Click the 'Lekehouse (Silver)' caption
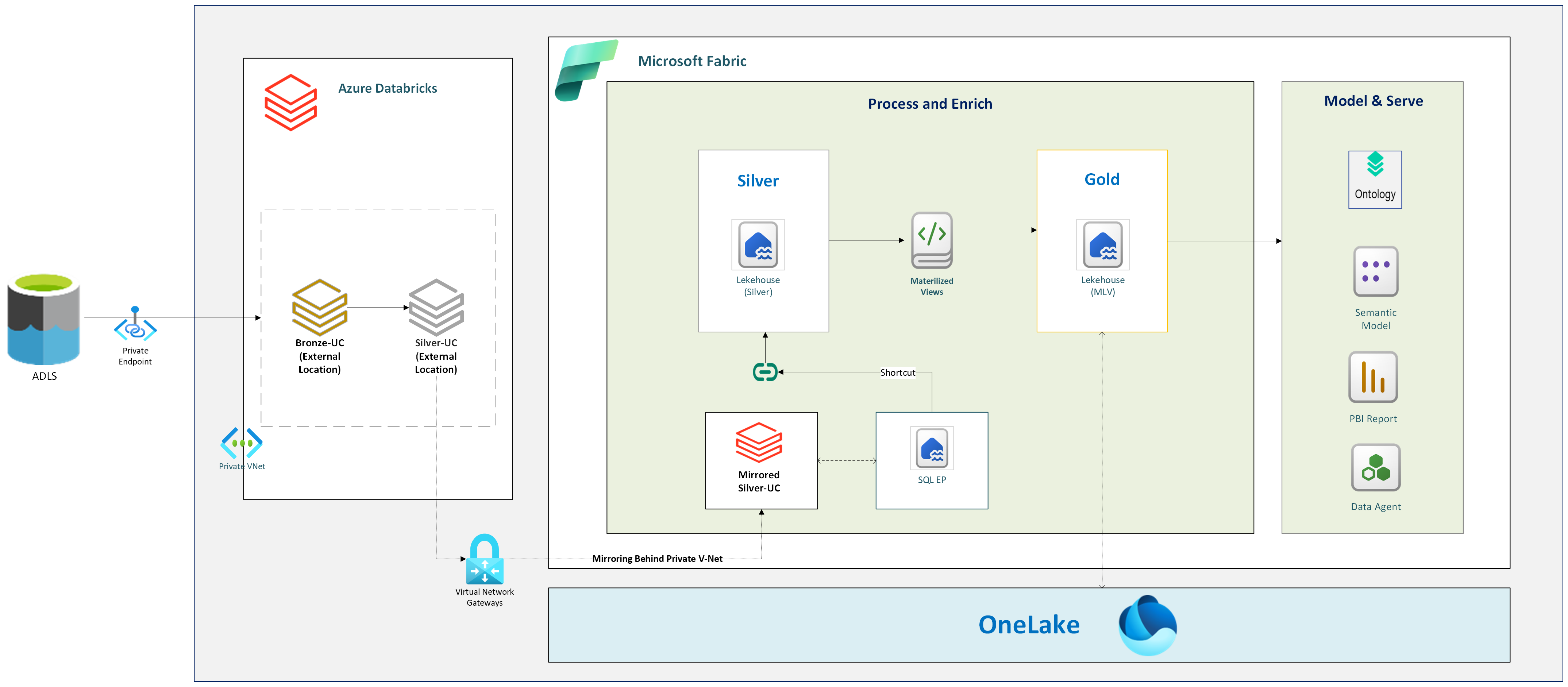This screenshot has width=1568, height=687. (x=758, y=286)
